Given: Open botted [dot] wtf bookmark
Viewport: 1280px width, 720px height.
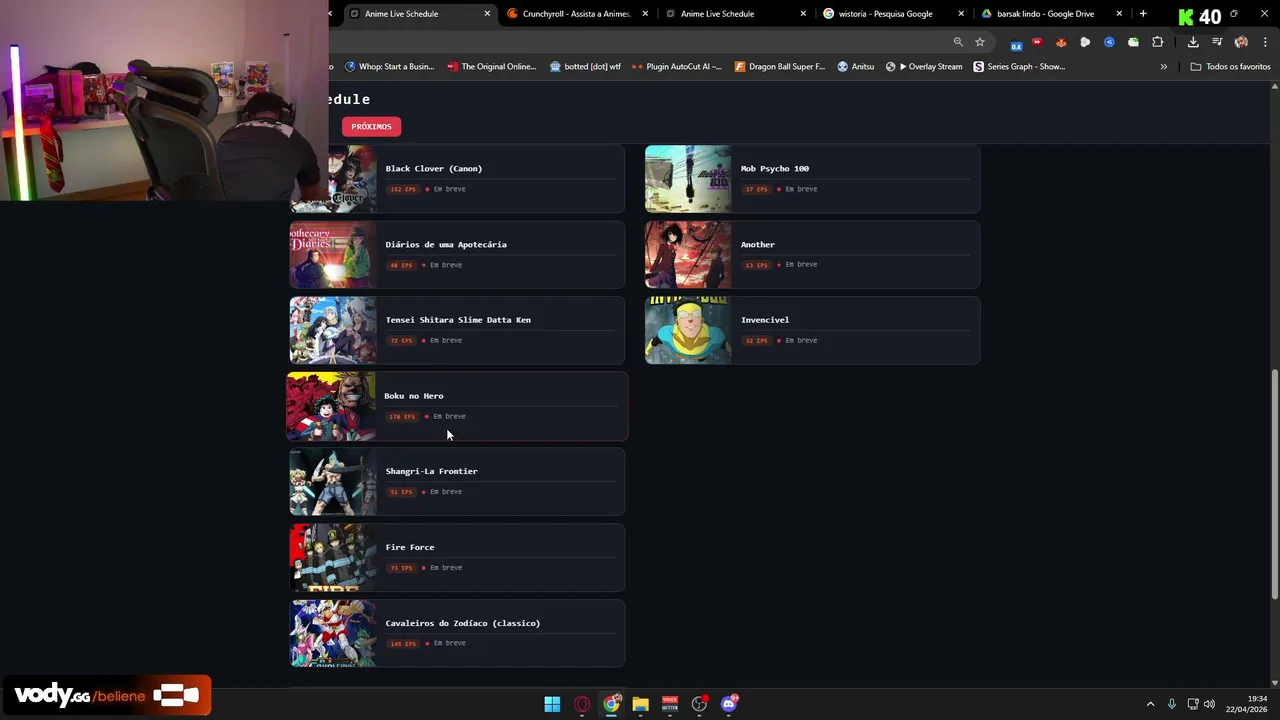Looking at the screenshot, I should pyautogui.click(x=585, y=67).
